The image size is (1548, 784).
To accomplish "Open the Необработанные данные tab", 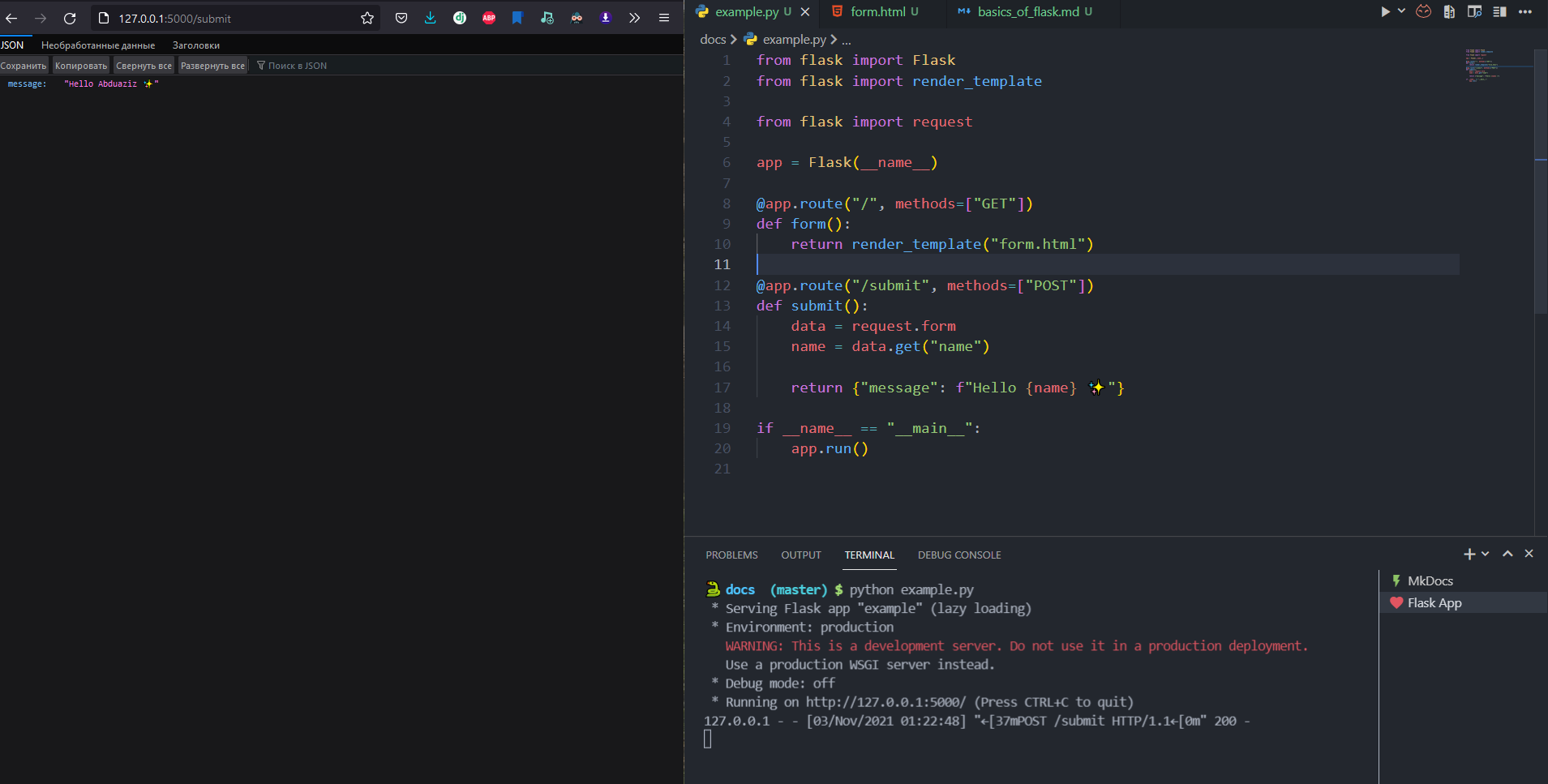I will tap(98, 45).
